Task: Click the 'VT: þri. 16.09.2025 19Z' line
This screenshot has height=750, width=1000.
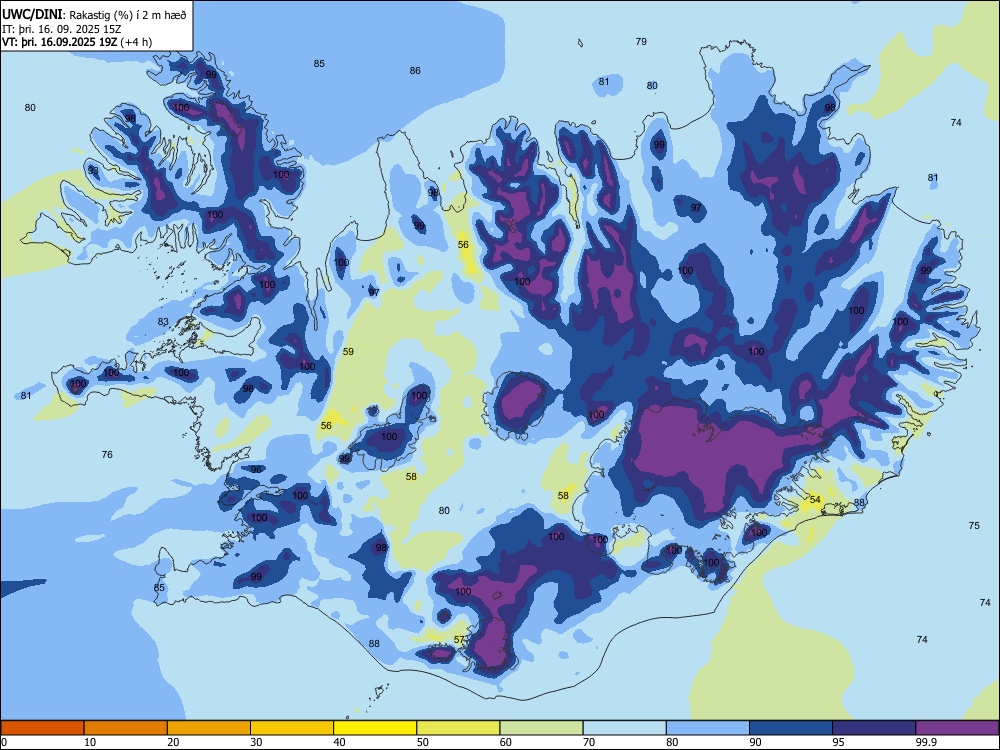Action: (60, 42)
